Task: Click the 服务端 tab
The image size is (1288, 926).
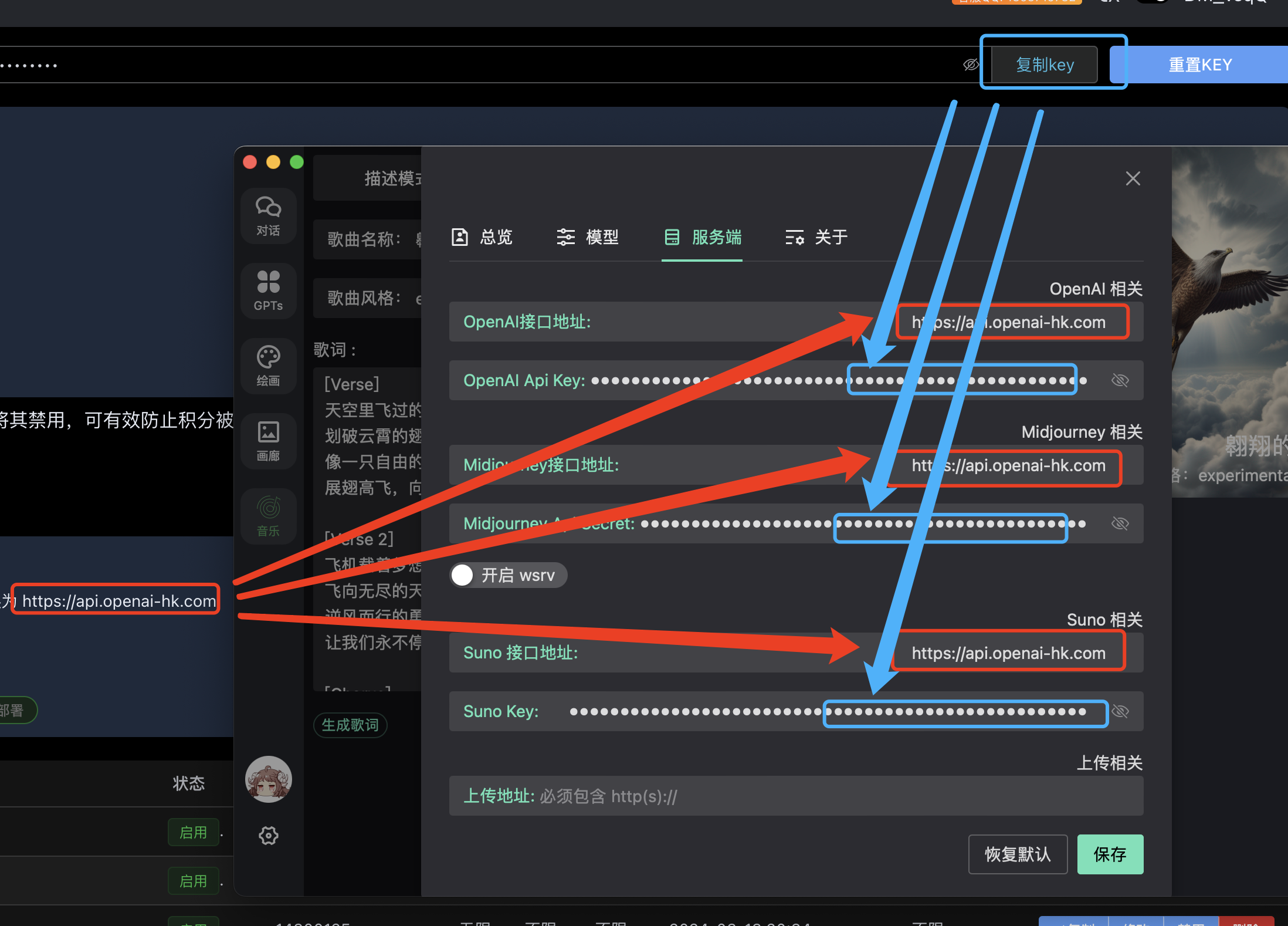Action: (706, 237)
